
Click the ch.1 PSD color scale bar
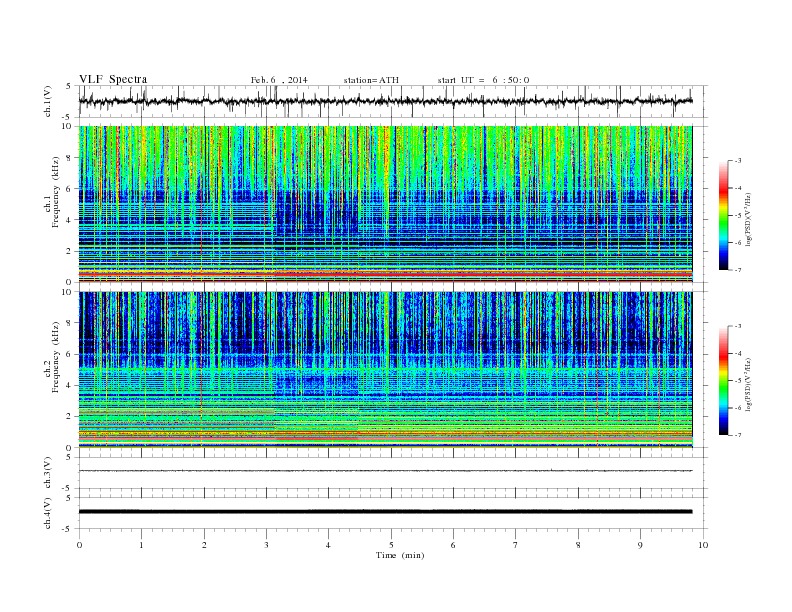click(723, 215)
